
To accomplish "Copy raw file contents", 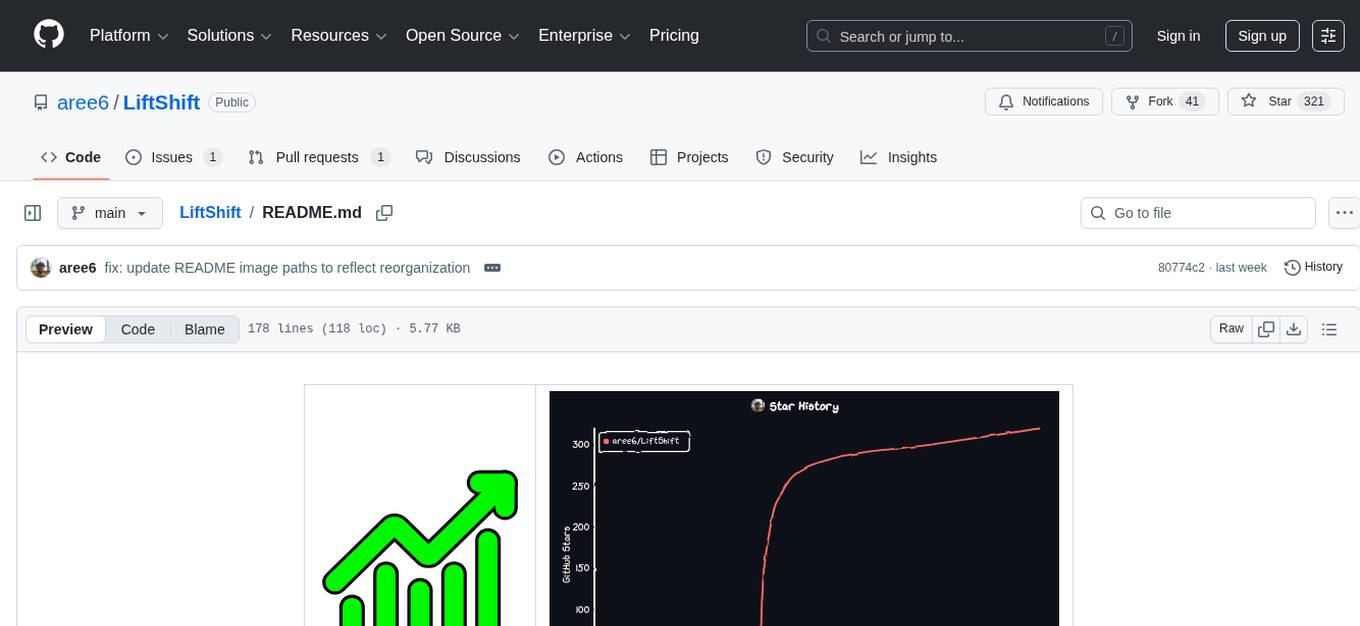I will pos(1266,329).
